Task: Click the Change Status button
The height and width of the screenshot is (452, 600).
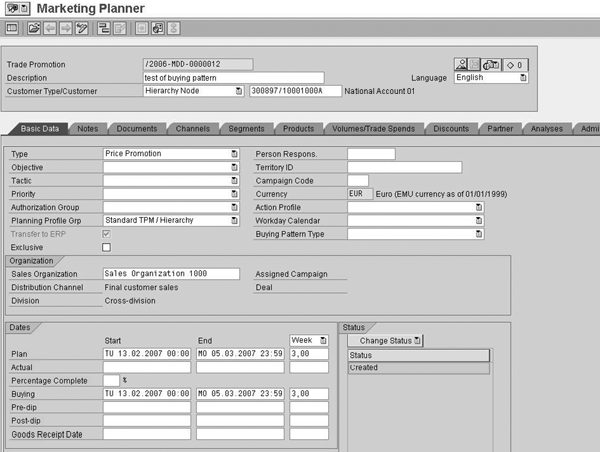Action: 384,340
